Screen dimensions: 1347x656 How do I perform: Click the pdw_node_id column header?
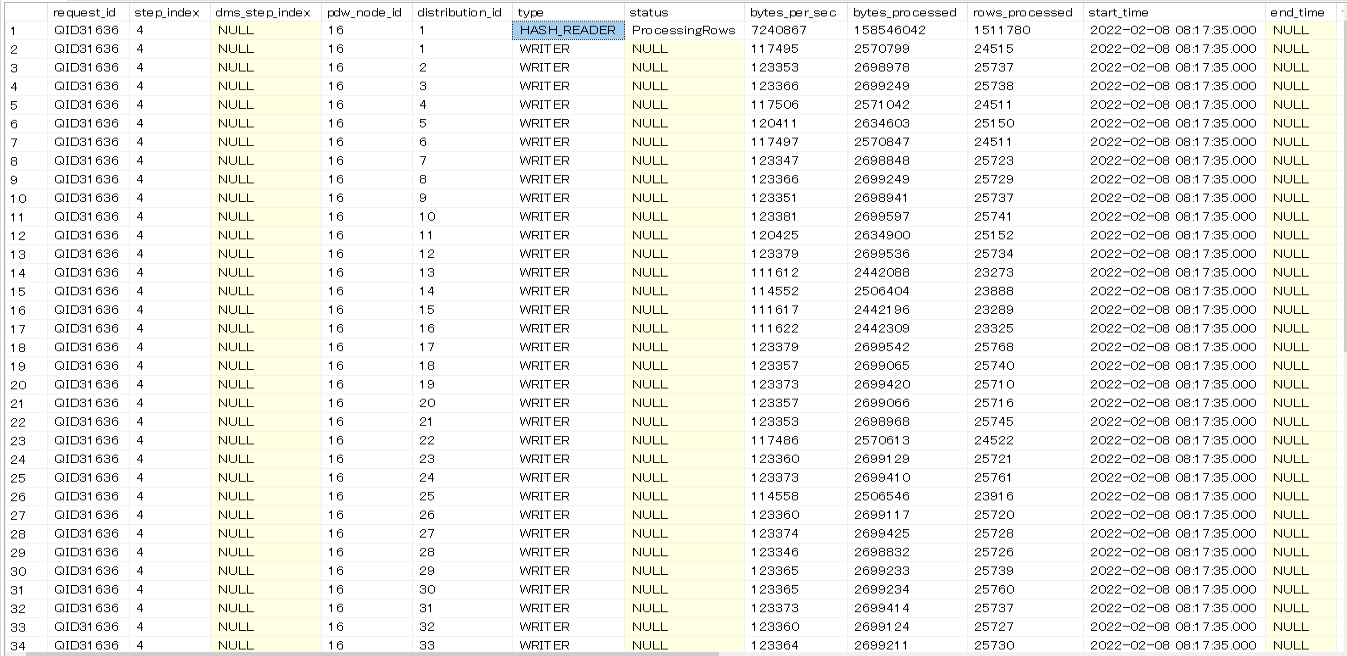365,12
